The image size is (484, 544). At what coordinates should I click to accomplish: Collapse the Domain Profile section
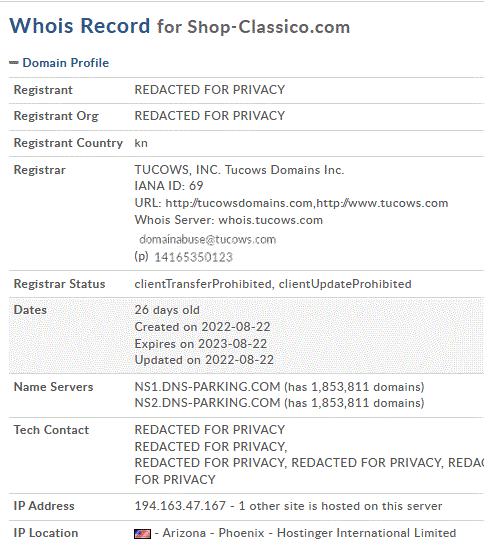coord(66,63)
